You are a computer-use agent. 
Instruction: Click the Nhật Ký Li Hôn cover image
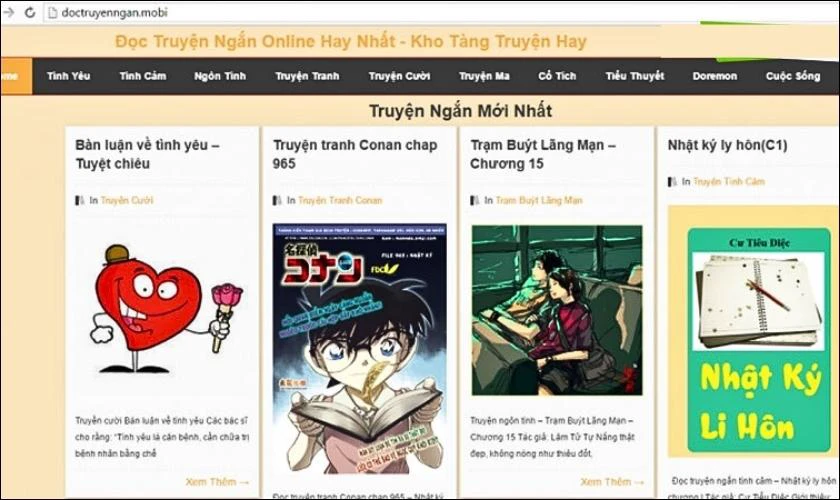pos(759,340)
